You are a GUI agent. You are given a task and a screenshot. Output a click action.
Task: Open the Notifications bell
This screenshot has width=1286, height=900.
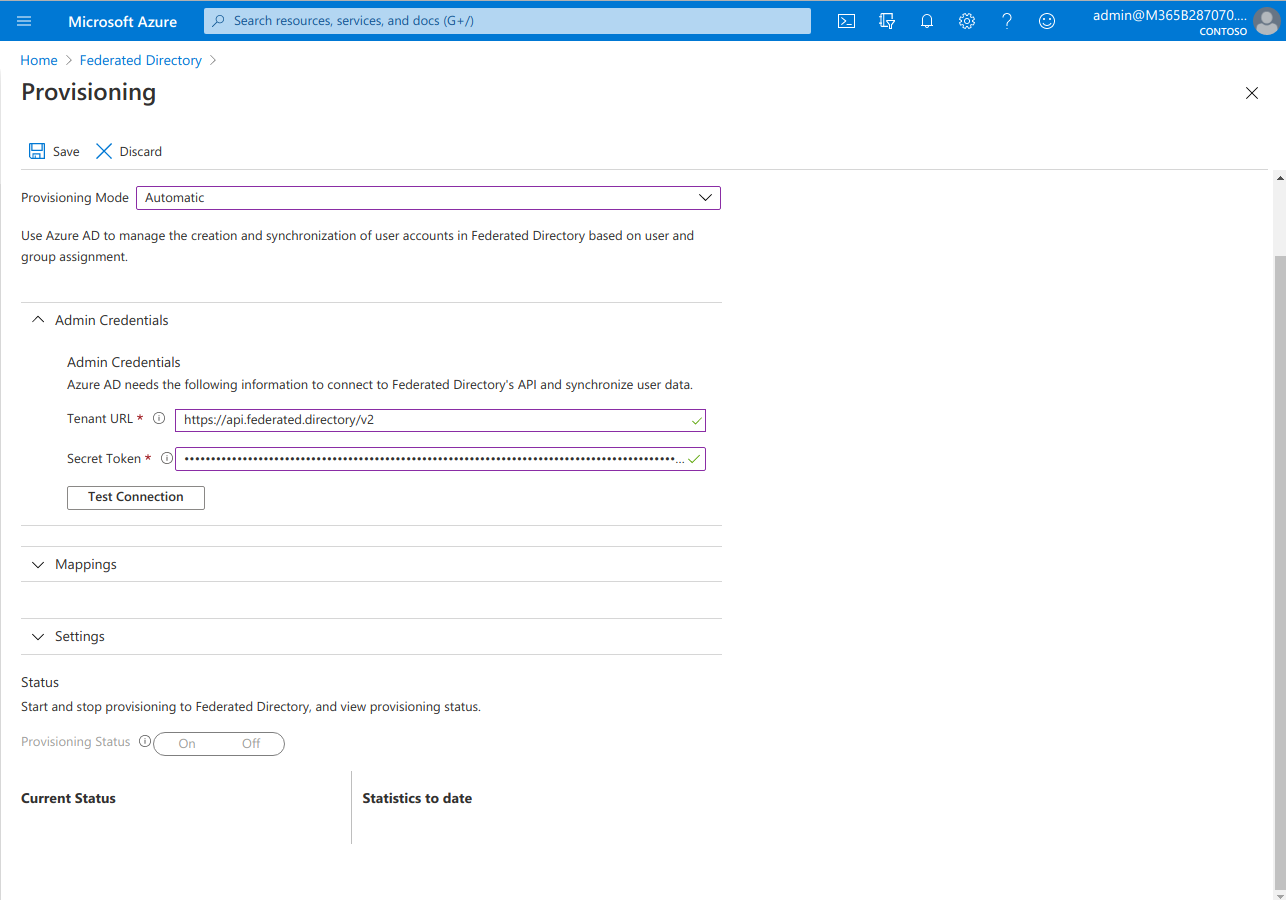point(926,20)
